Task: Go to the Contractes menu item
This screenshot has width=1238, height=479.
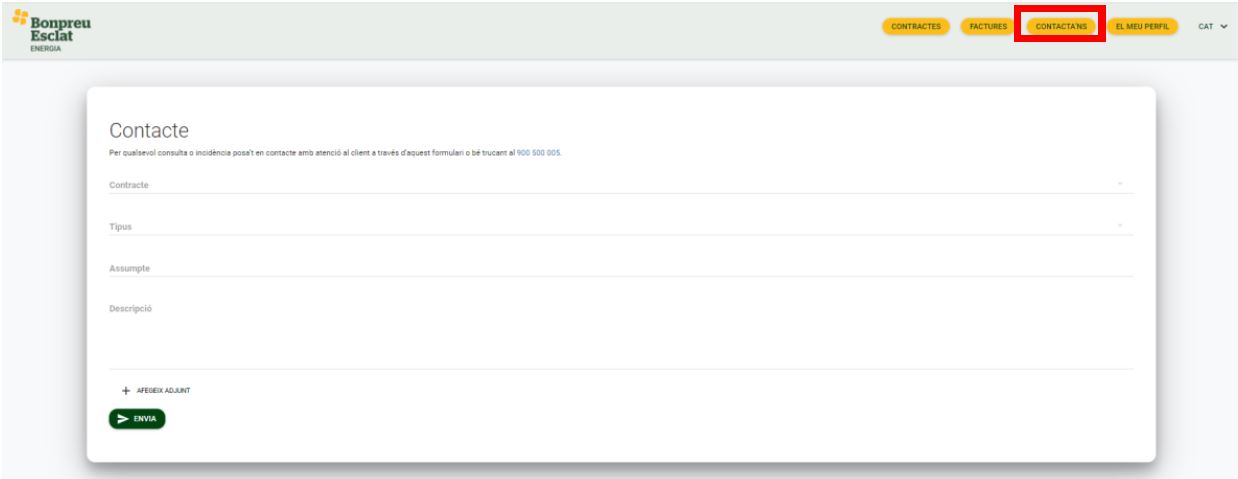Action: click(x=916, y=27)
